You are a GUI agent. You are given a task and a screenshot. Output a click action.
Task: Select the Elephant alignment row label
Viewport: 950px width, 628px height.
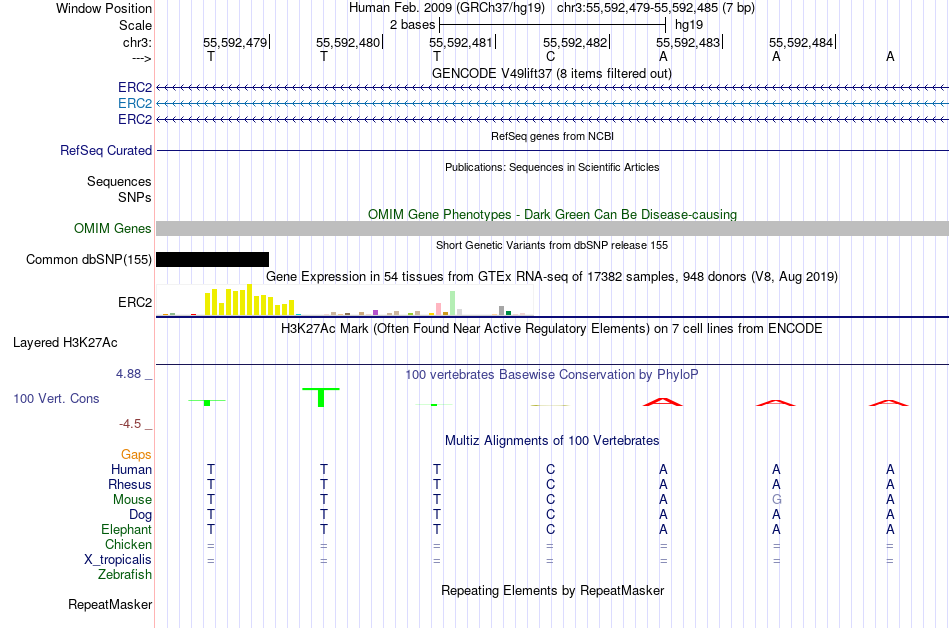[126, 529]
